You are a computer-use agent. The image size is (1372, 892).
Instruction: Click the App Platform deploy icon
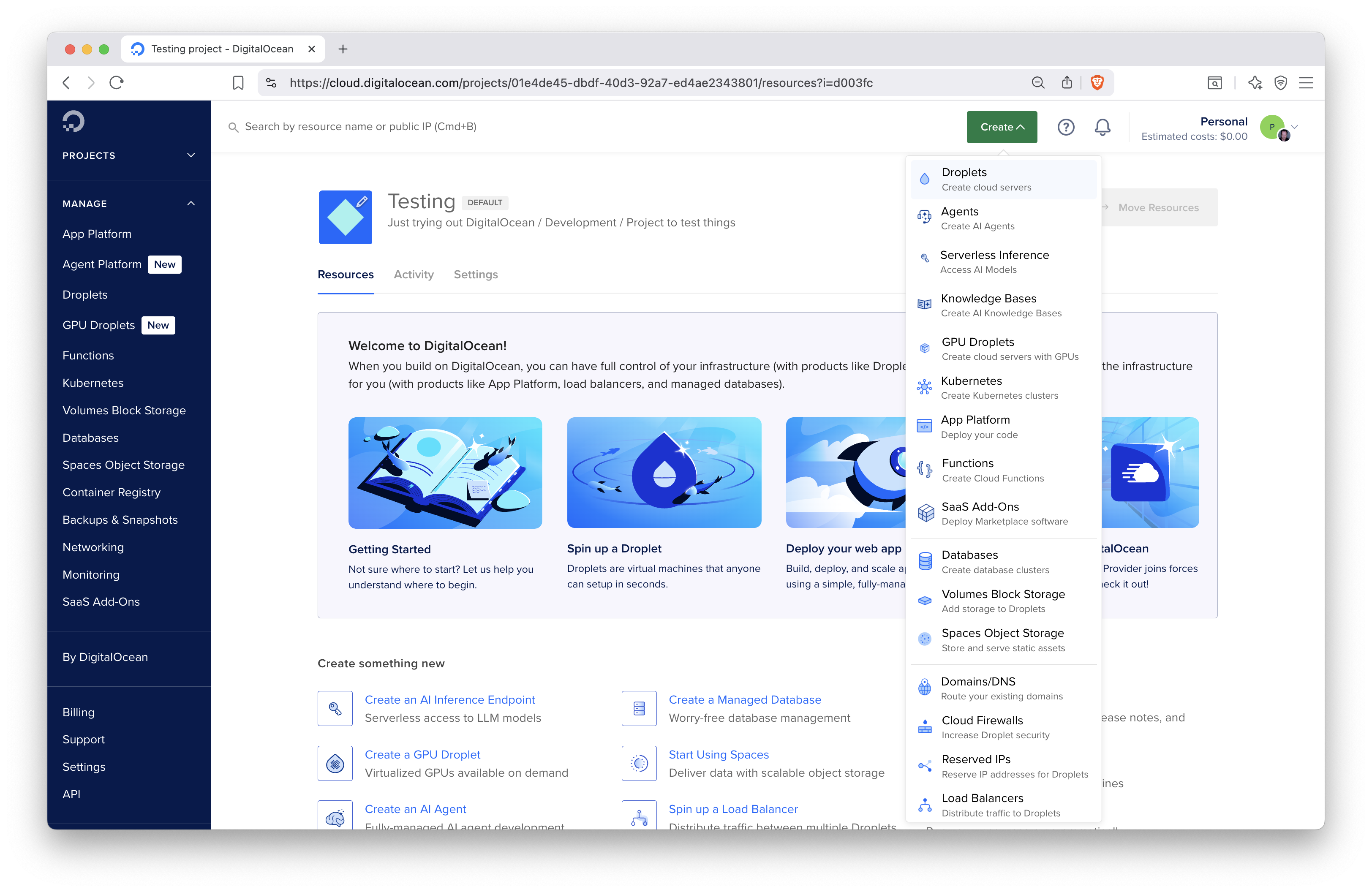click(925, 426)
